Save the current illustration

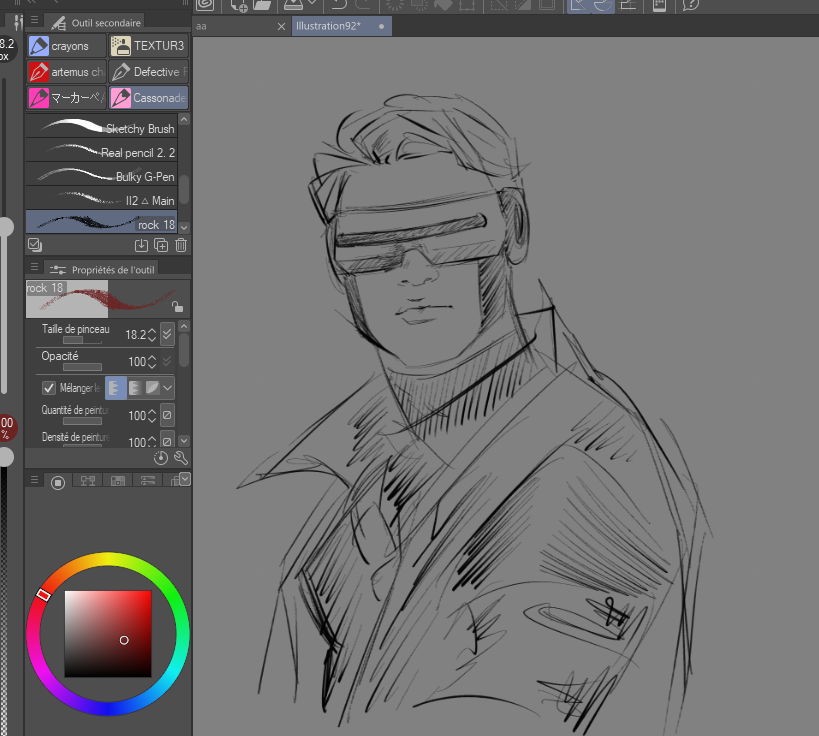click(x=294, y=5)
